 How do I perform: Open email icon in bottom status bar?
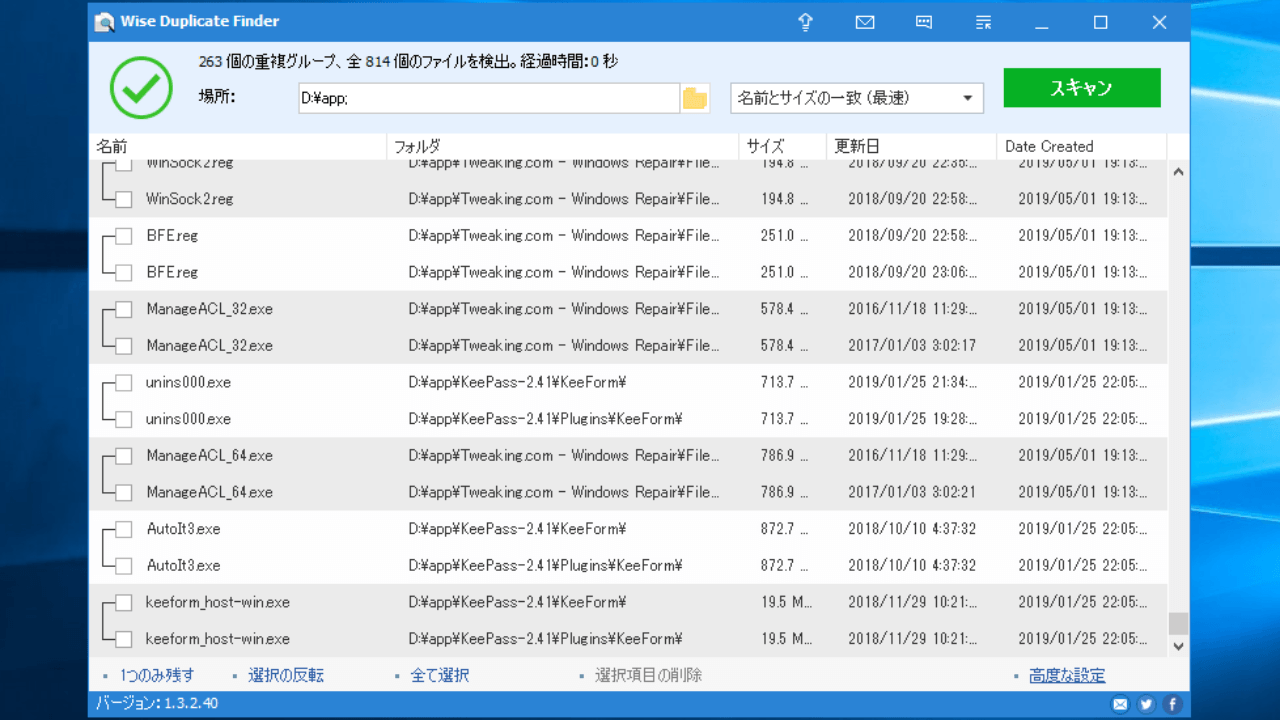pyautogui.click(x=1120, y=704)
